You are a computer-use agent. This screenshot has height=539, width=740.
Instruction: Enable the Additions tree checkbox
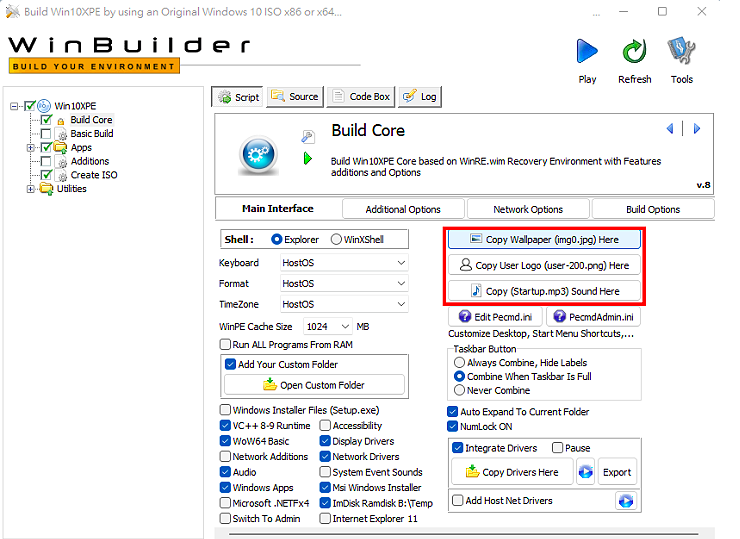[x=46, y=161]
